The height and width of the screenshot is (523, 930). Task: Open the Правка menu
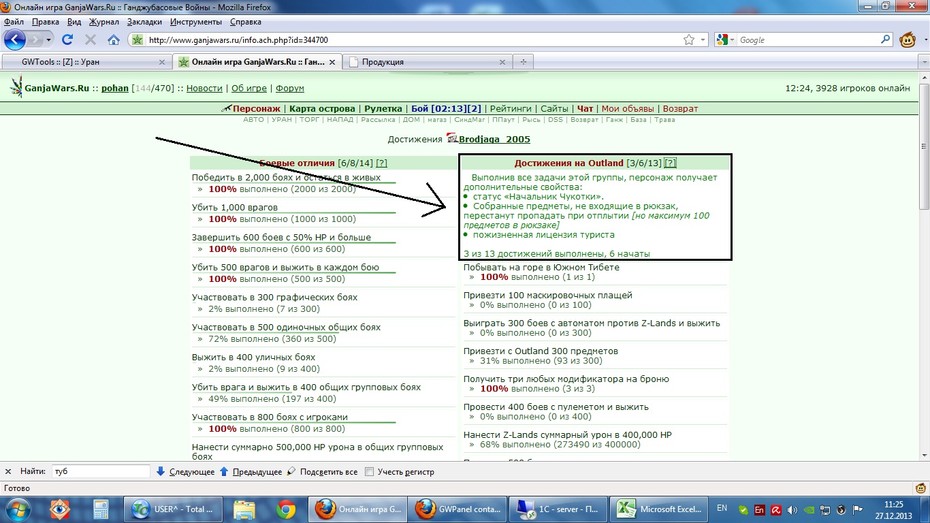(x=45, y=22)
